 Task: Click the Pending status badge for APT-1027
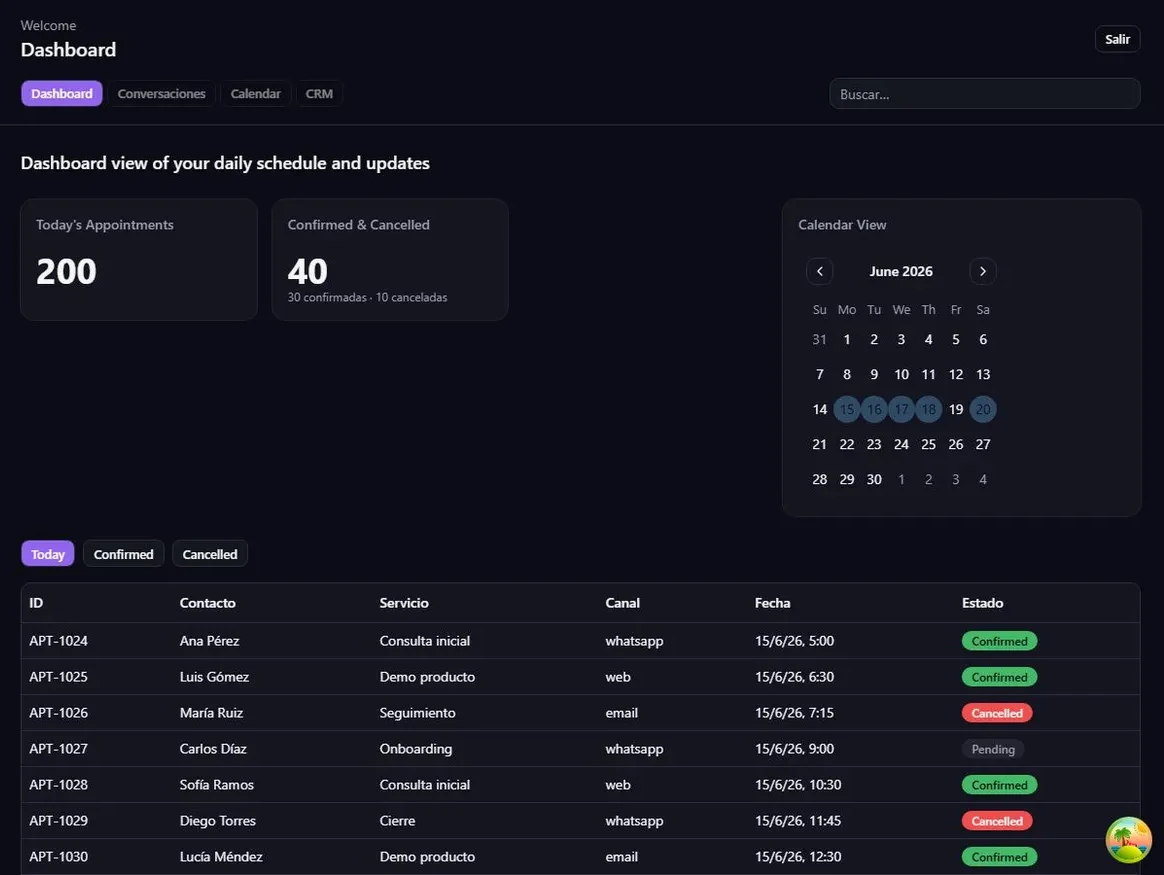click(993, 749)
